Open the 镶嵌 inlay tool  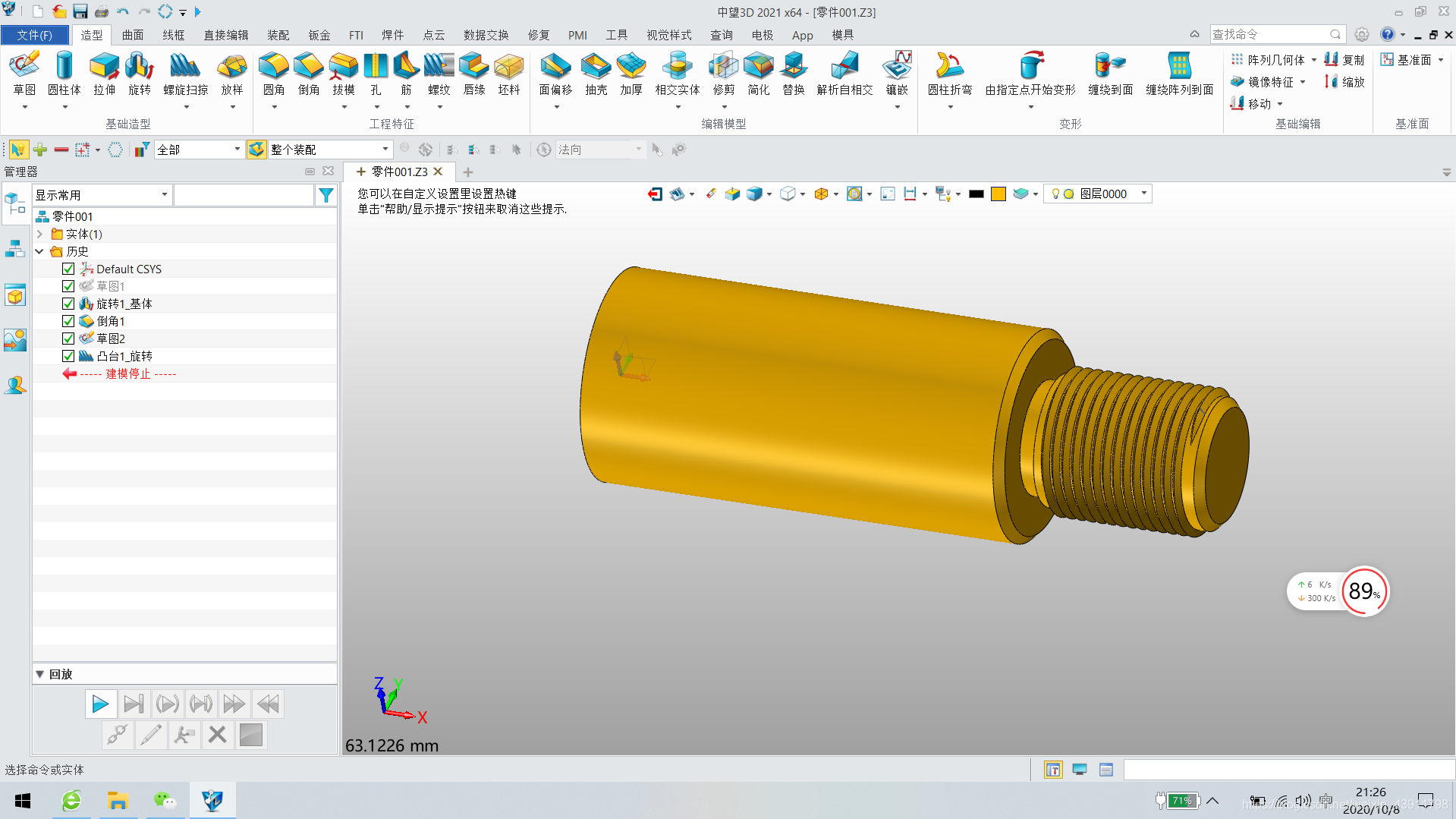[898, 74]
